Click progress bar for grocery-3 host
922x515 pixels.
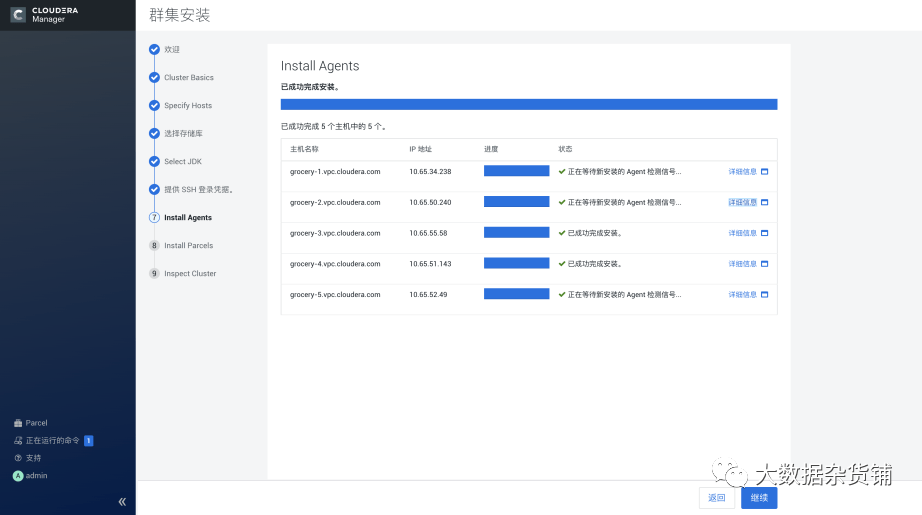pyautogui.click(x=516, y=232)
